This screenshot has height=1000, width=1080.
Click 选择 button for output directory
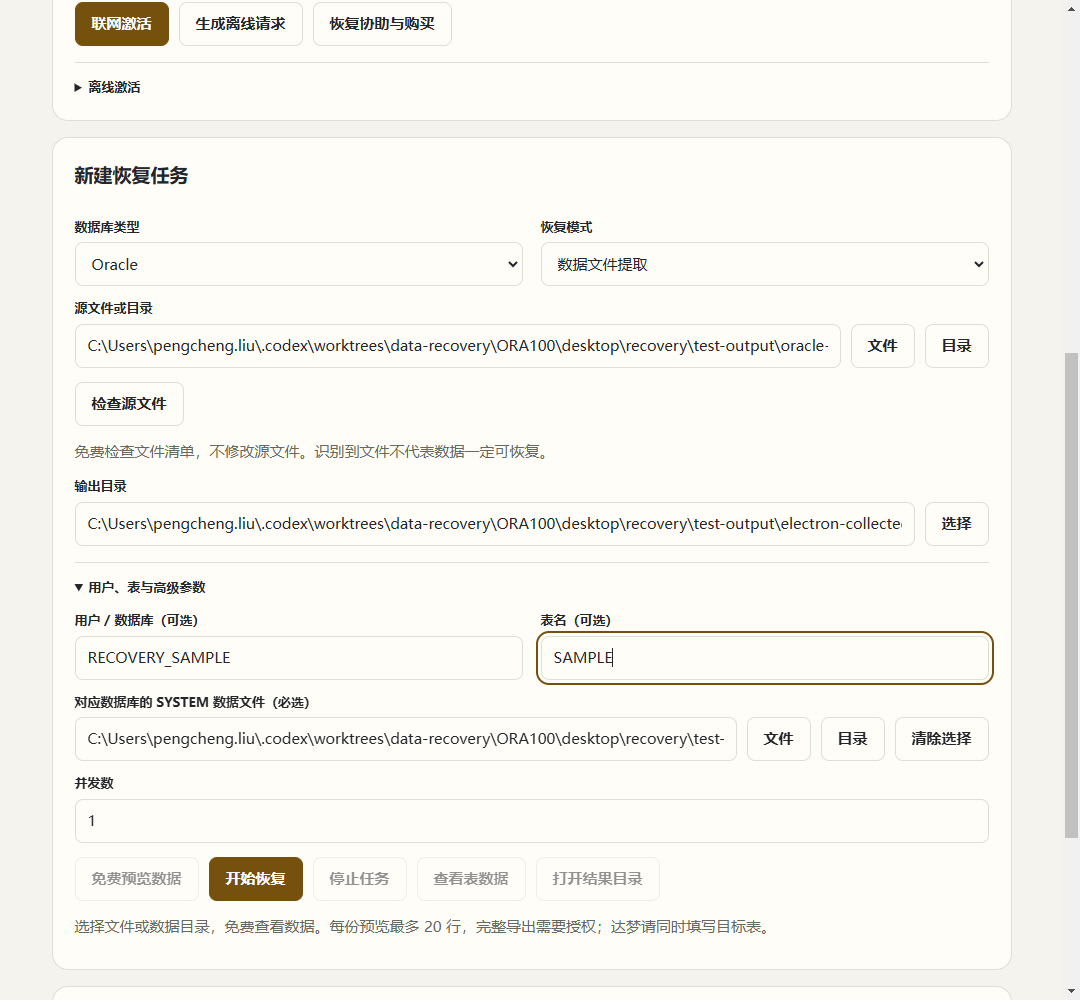coord(957,524)
